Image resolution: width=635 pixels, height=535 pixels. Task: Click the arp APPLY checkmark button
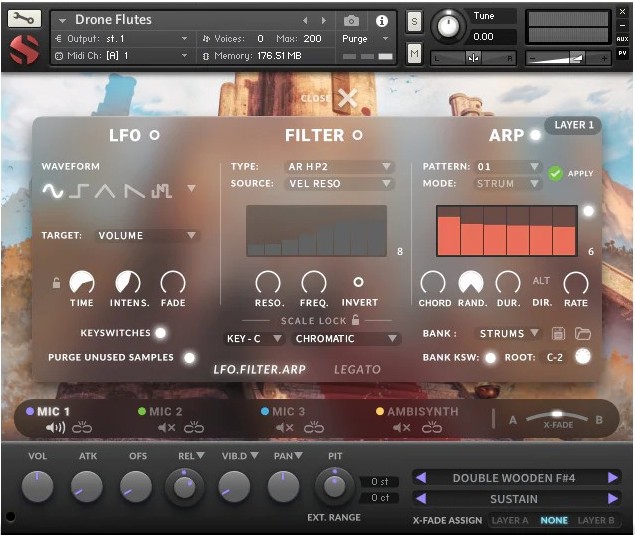pos(555,173)
